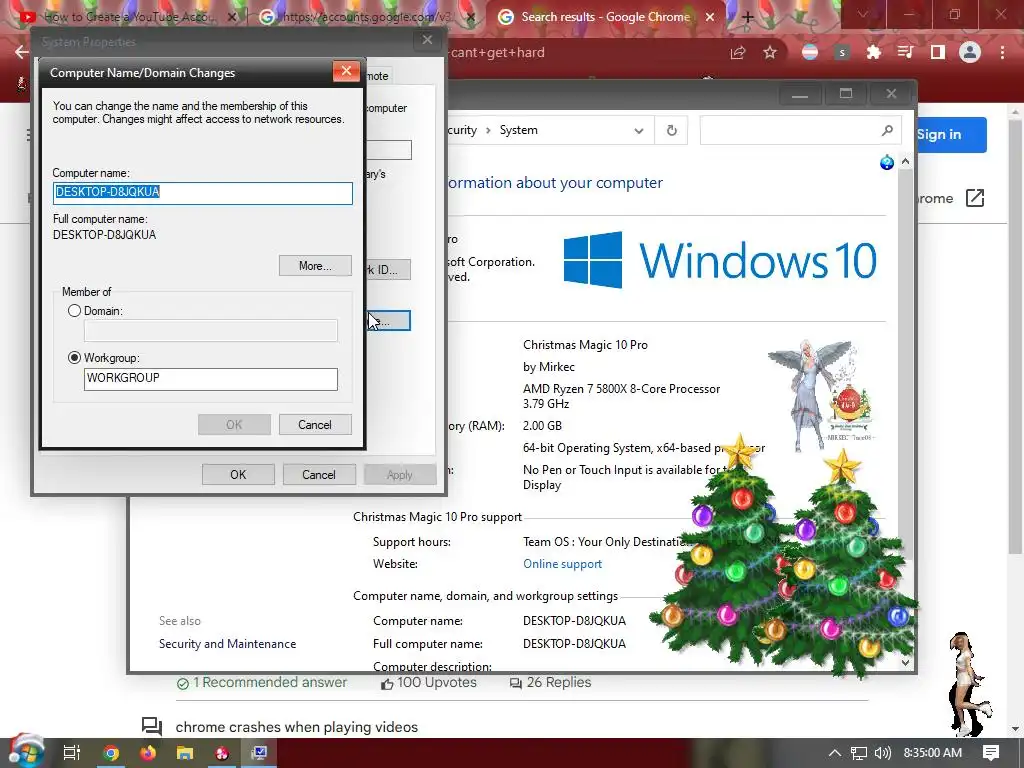This screenshot has height=768, width=1024.
Task: Close the 'Search results - Google Chrome' tab
Action: 710,17
